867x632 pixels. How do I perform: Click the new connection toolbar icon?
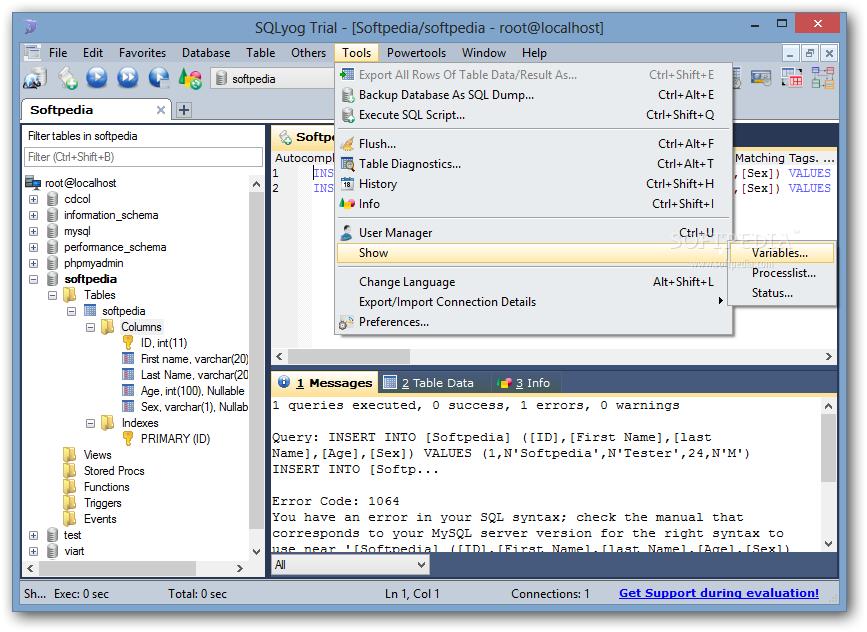pos(35,78)
